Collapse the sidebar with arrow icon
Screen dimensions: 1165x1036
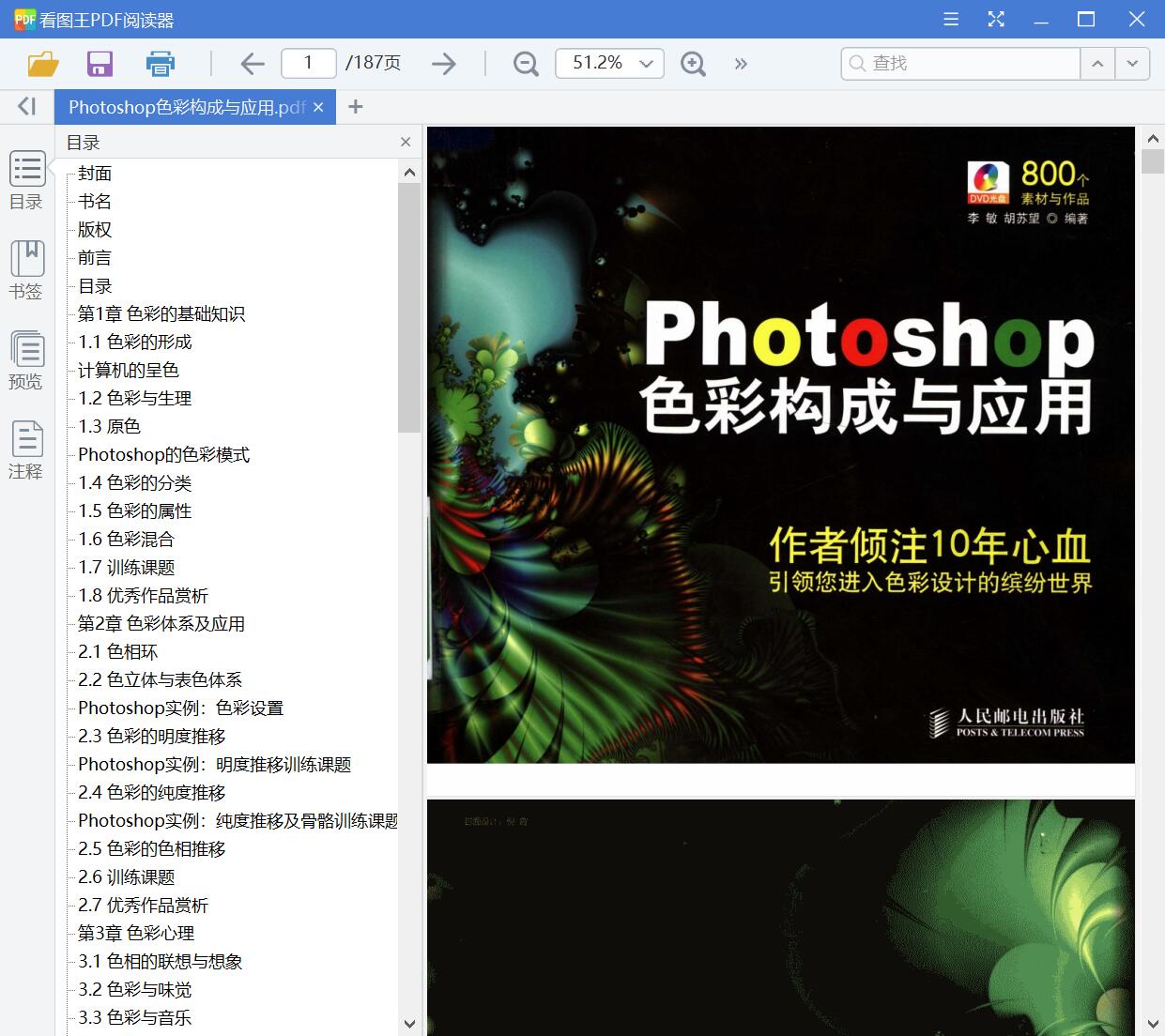(x=27, y=106)
